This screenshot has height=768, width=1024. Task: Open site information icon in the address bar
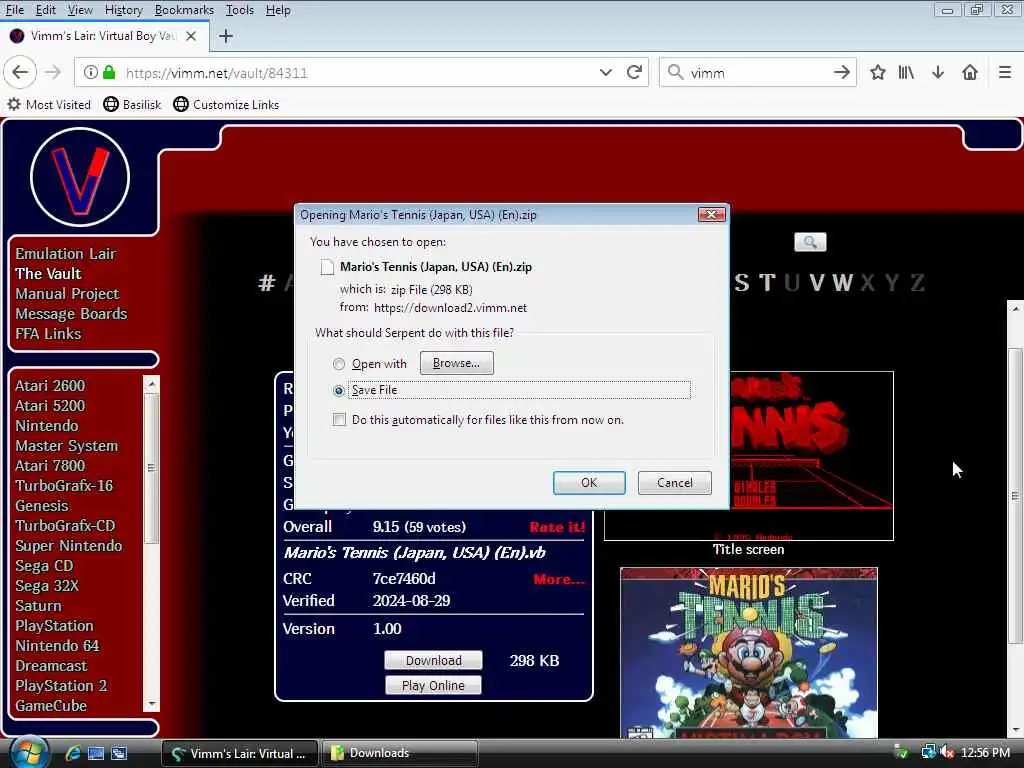pyautogui.click(x=90, y=72)
